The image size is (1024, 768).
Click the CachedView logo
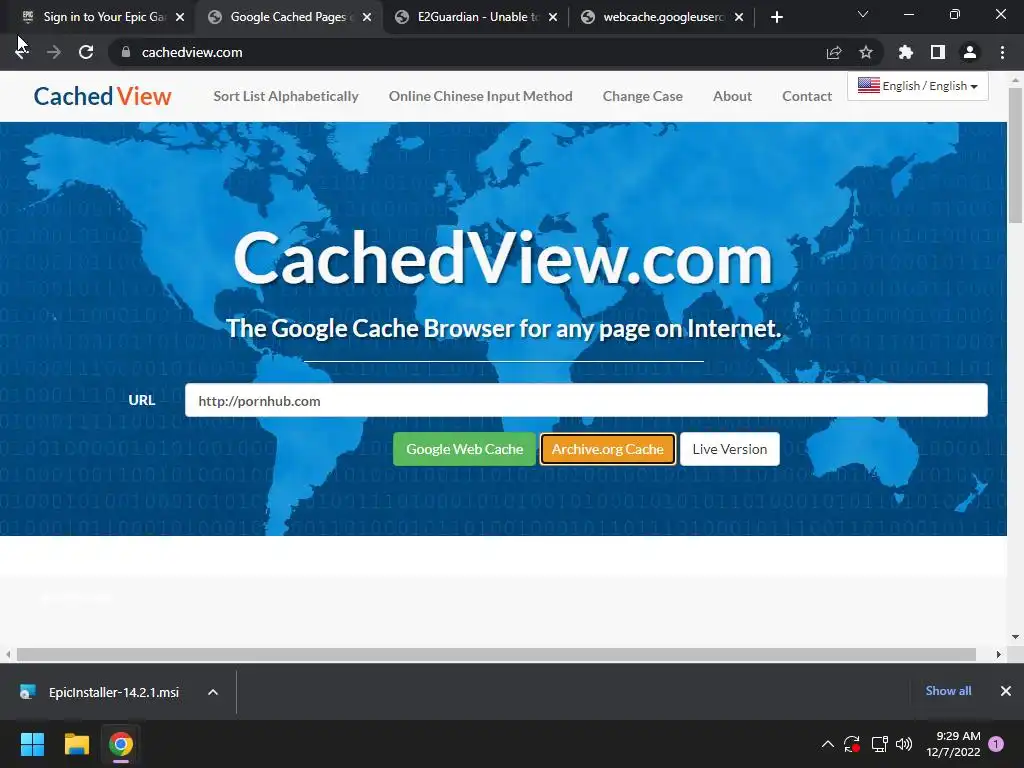pyautogui.click(x=103, y=96)
